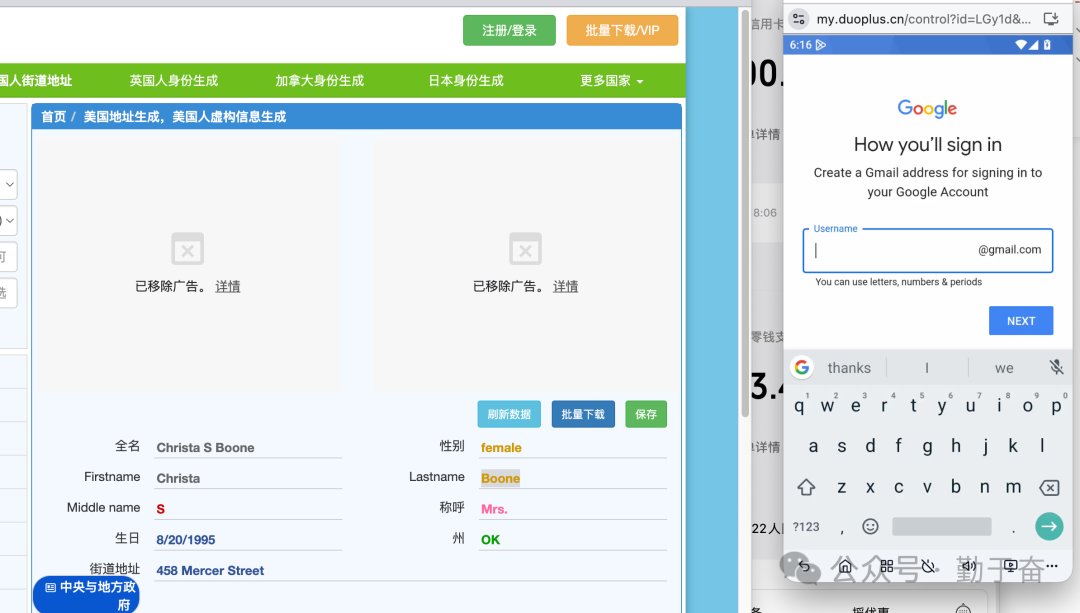This screenshot has width=1080, height=613.
Task: Tap the p key
Action: click(1056, 406)
